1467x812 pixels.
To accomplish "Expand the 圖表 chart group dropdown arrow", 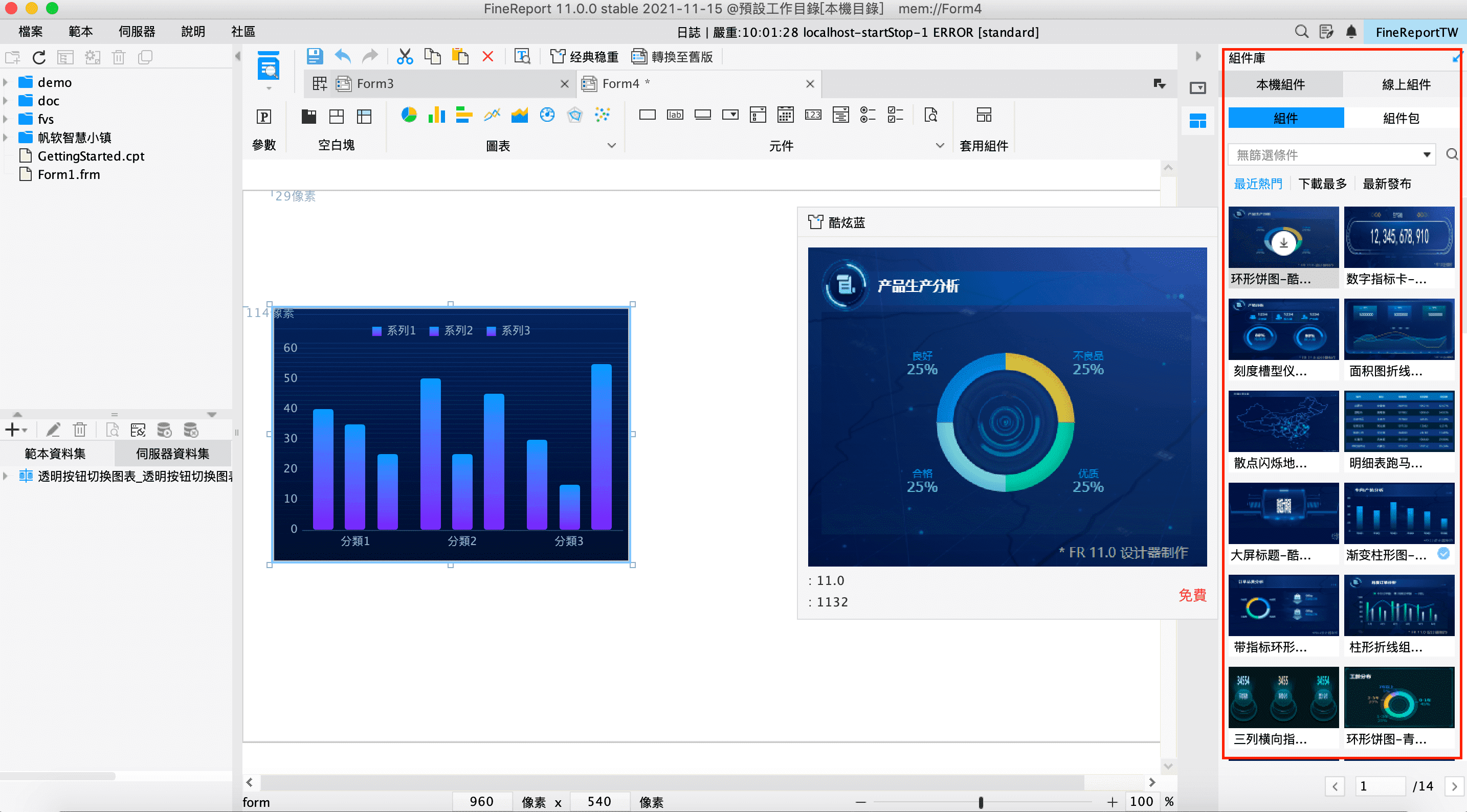I will (x=612, y=146).
